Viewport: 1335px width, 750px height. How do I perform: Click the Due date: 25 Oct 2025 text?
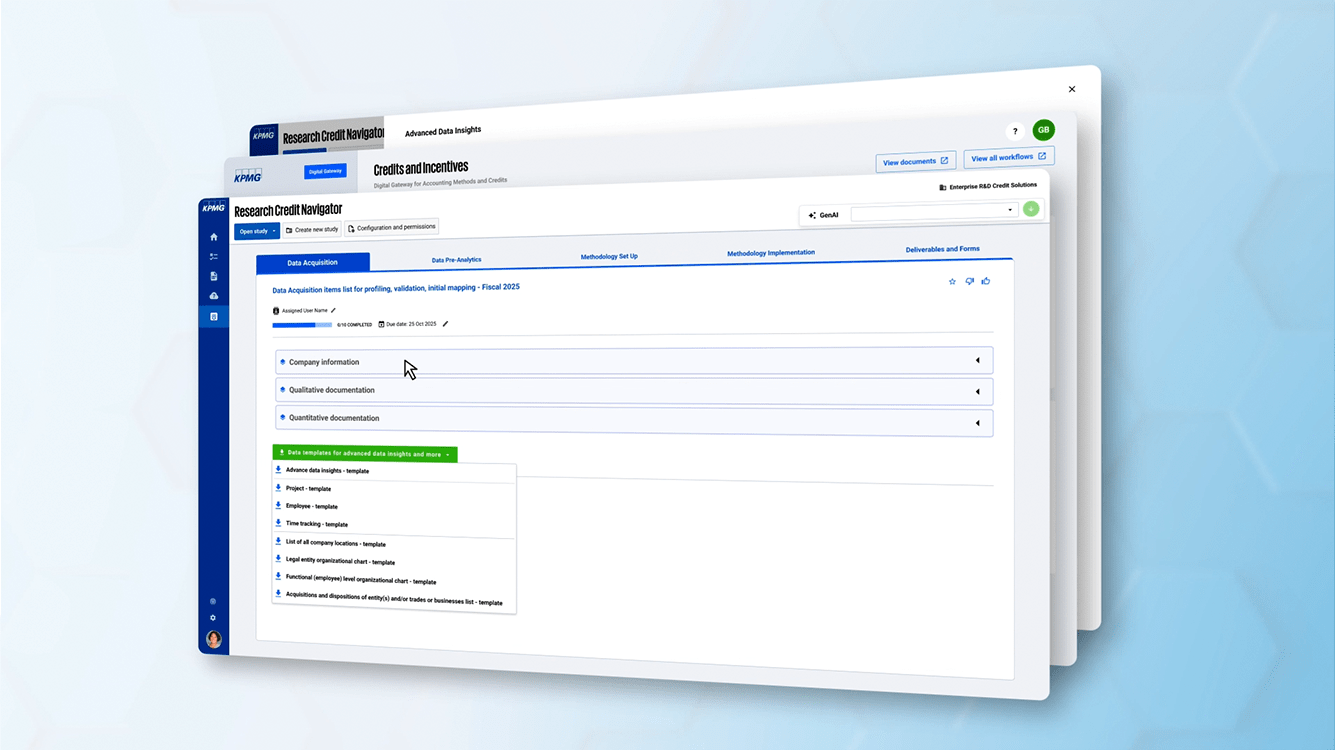pyautogui.click(x=412, y=324)
